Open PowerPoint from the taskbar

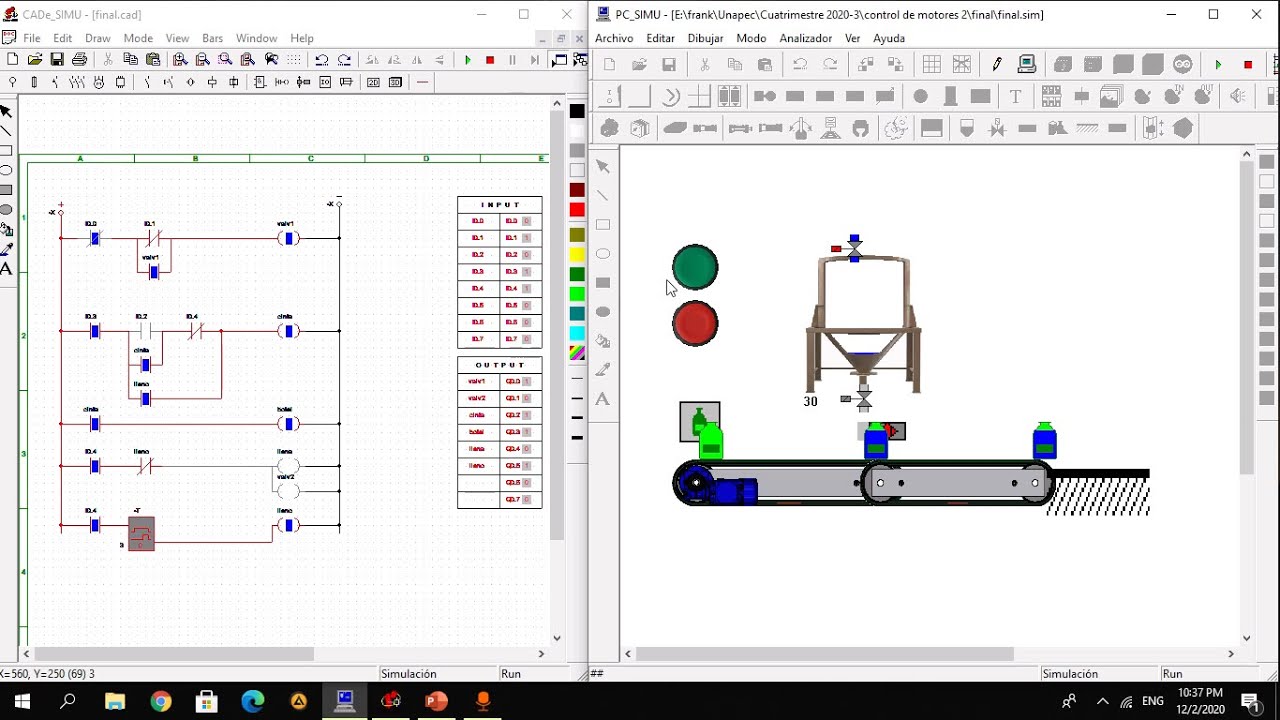coord(437,702)
